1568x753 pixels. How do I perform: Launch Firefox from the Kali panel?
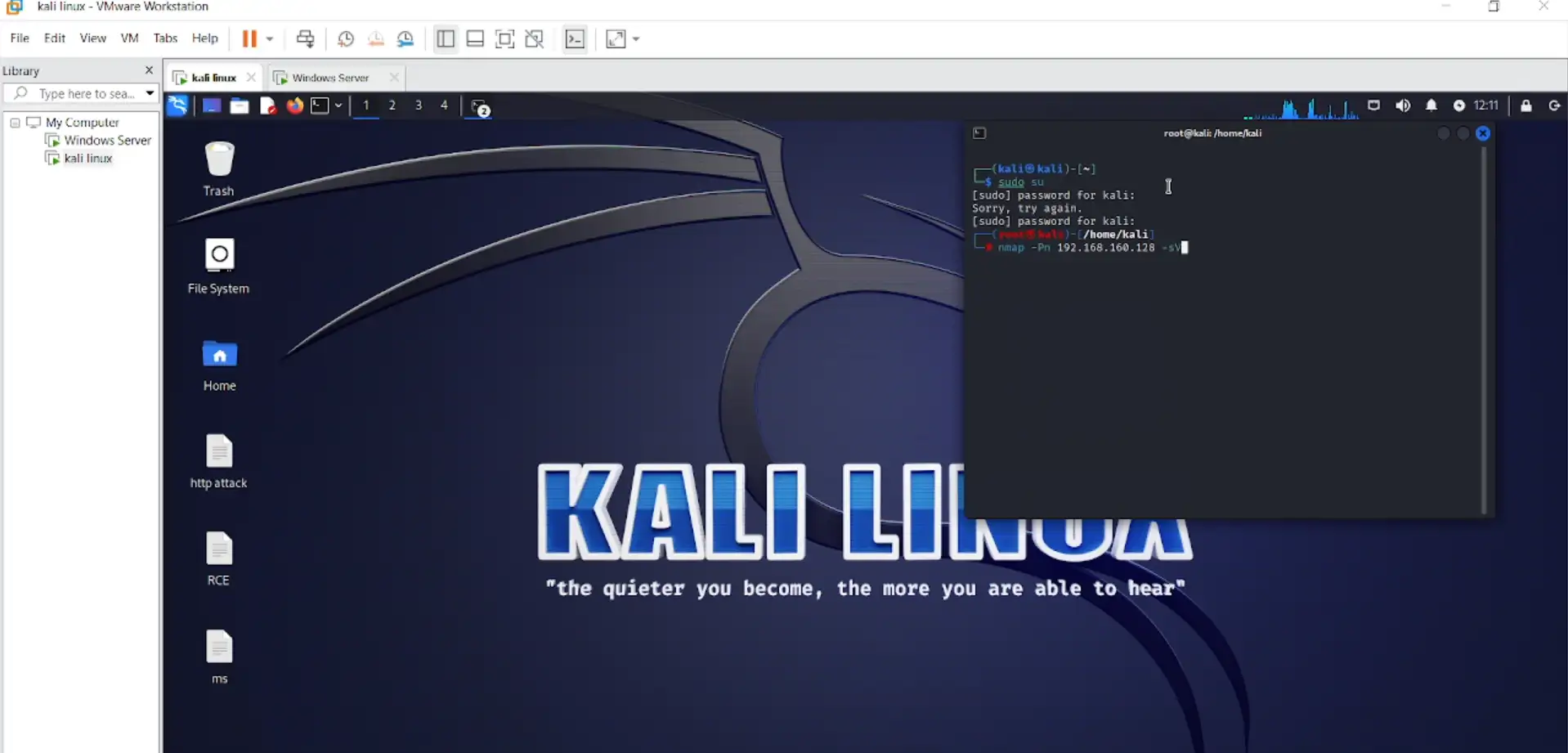[295, 105]
